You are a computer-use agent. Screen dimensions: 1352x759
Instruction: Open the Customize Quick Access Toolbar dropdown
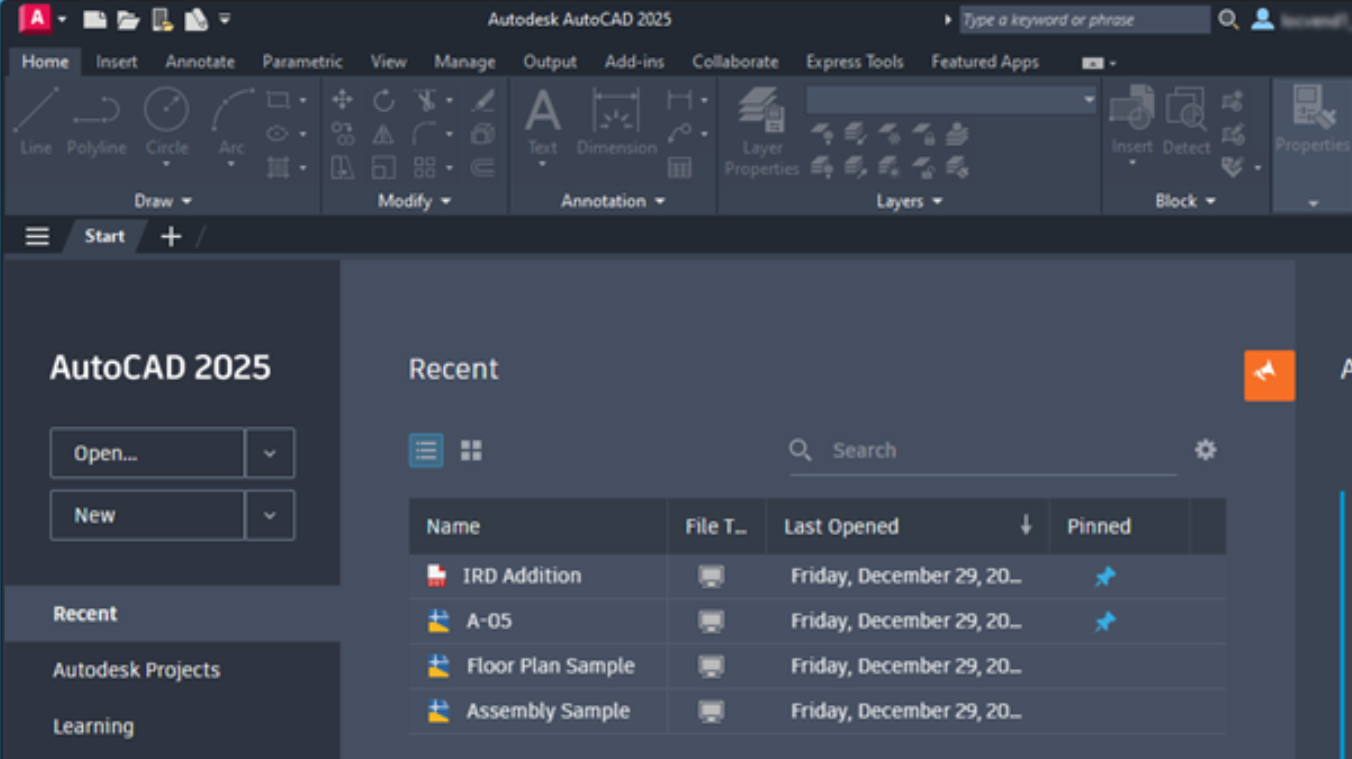(224, 19)
